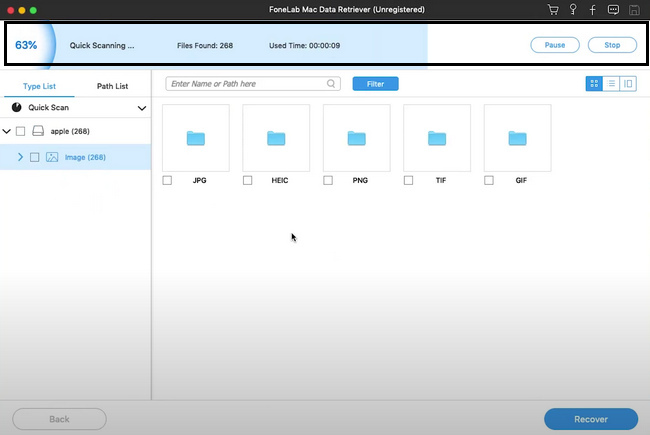Click the Recover button

pos(591,419)
